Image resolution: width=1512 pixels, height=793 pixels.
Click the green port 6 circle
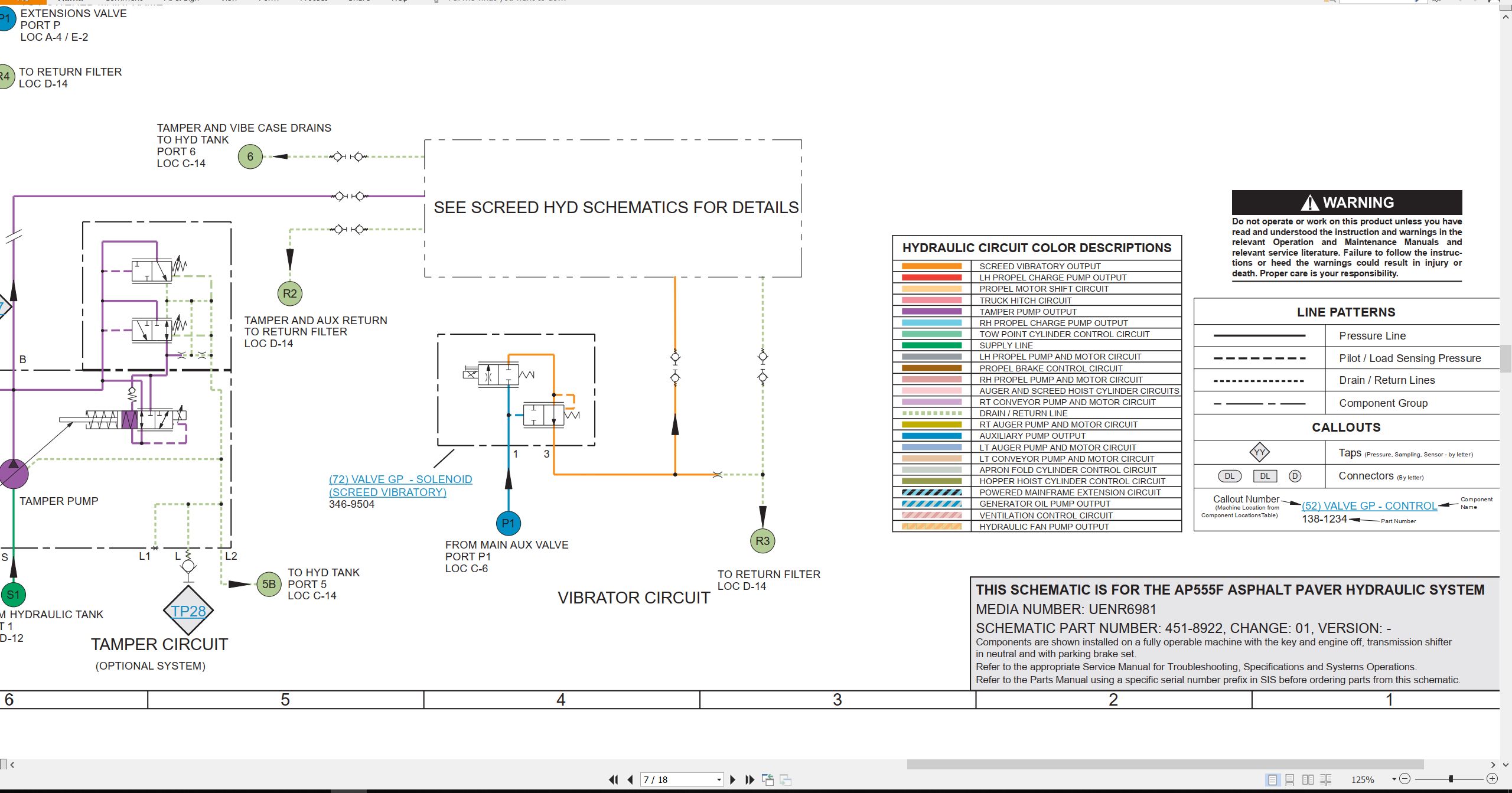pos(250,156)
